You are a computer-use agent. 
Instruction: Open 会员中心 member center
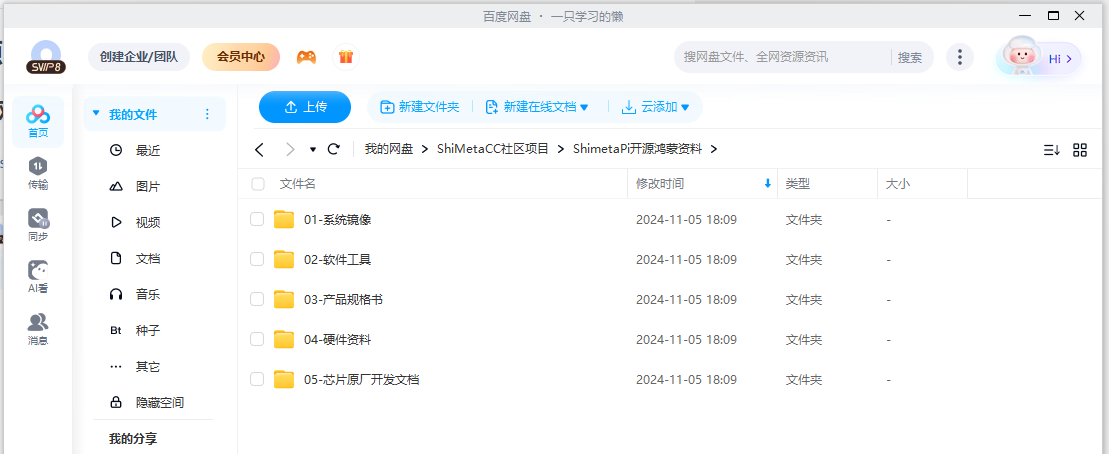pos(240,57)
